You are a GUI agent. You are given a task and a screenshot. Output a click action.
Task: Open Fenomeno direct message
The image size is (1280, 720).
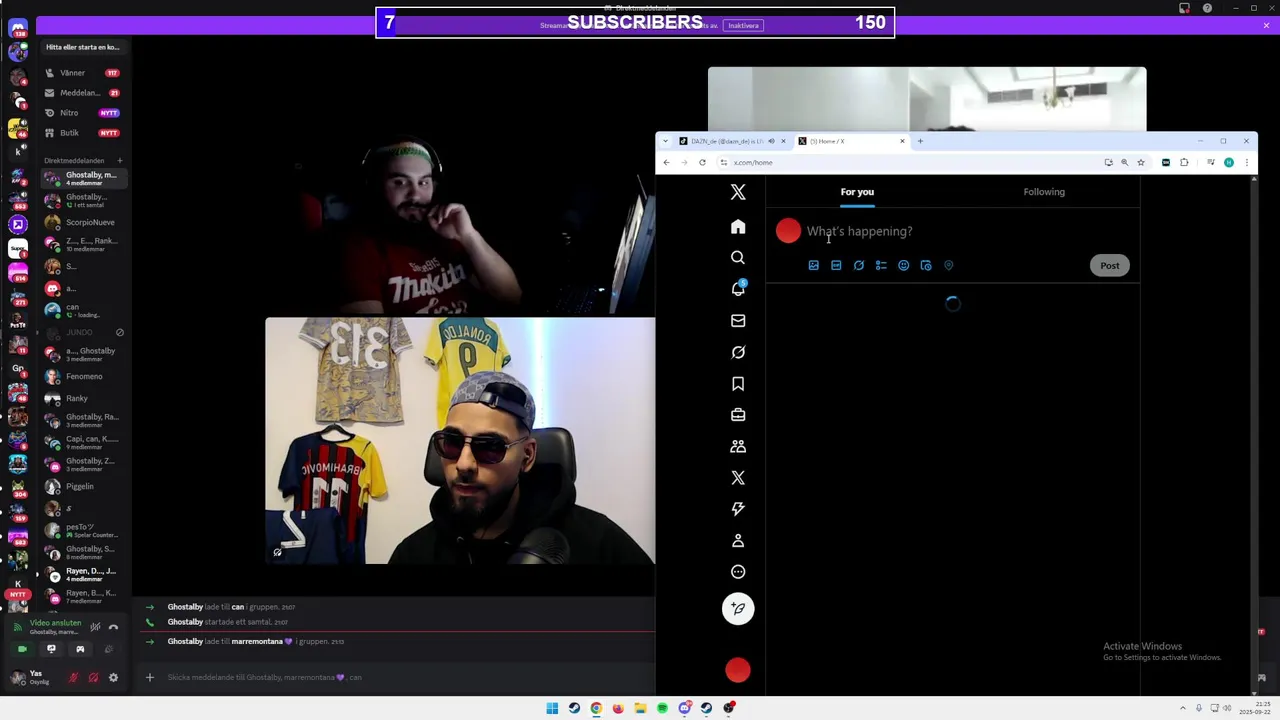(x=82, y=377)
